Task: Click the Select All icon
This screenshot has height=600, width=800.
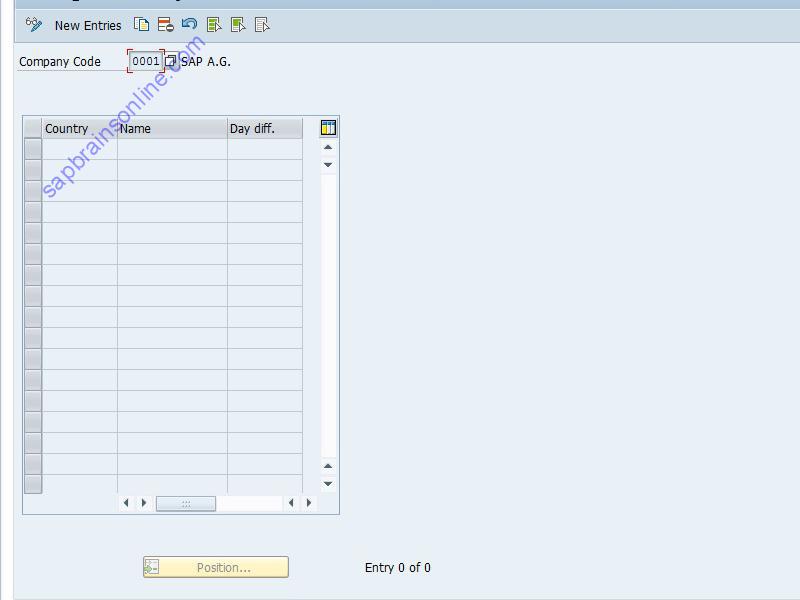Action: (x=214, y=24)
